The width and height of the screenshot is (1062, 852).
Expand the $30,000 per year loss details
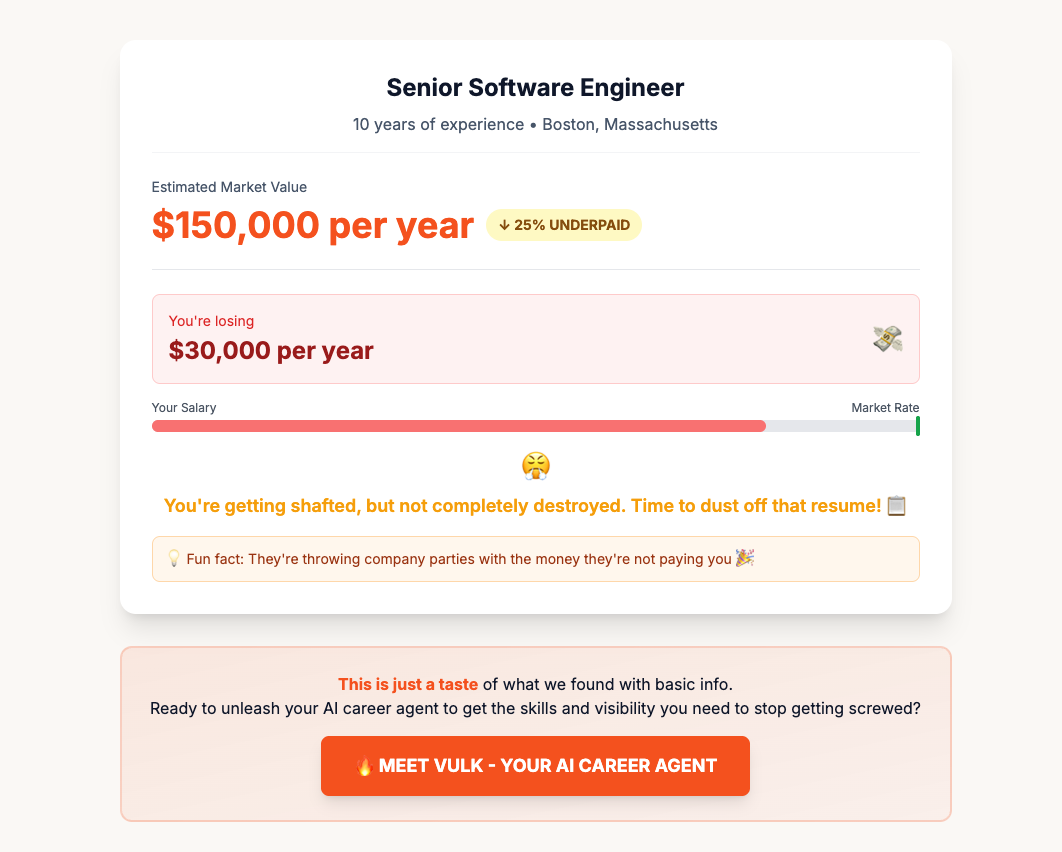271,350
